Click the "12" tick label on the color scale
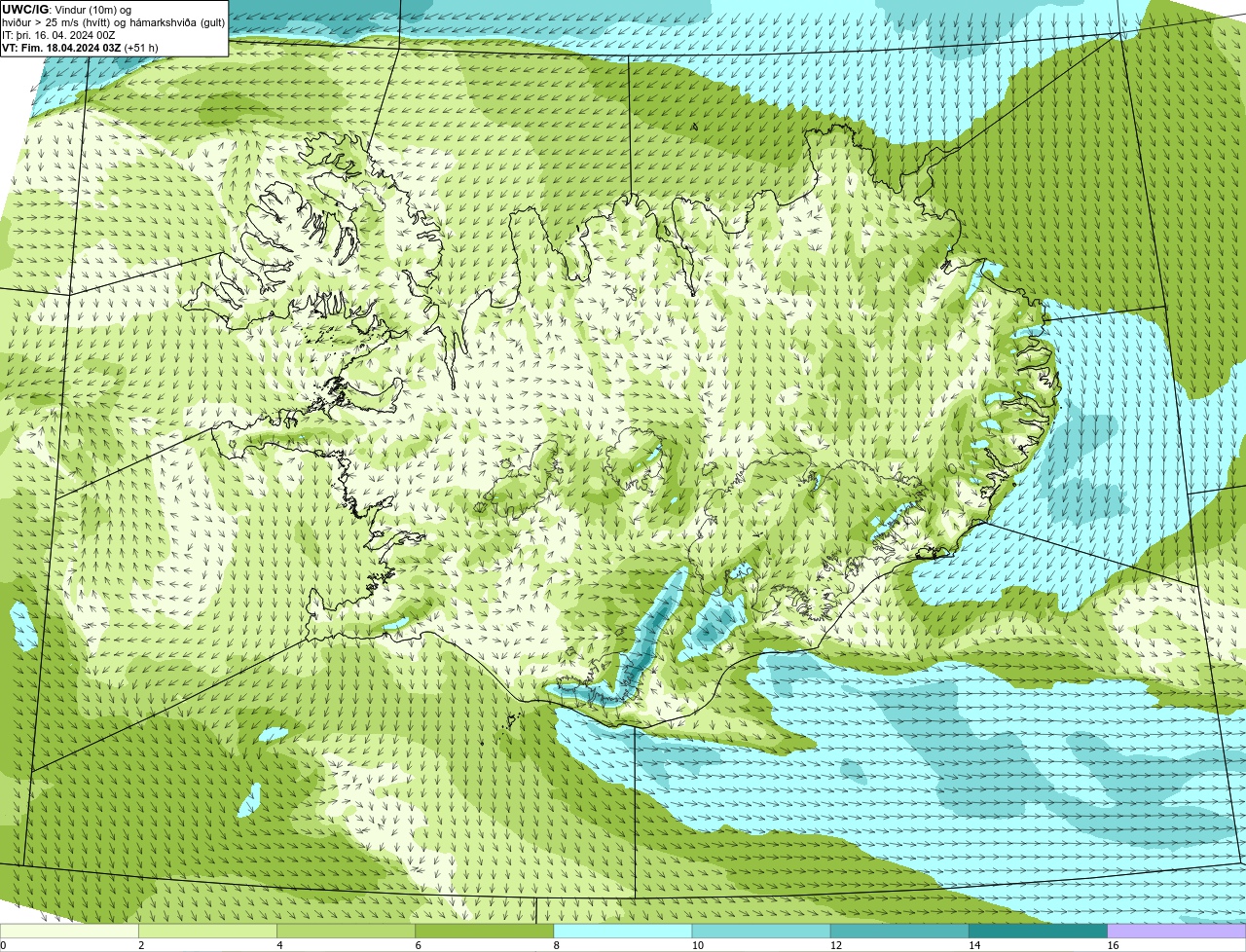1246x952 pixels. tap(835, 945)
